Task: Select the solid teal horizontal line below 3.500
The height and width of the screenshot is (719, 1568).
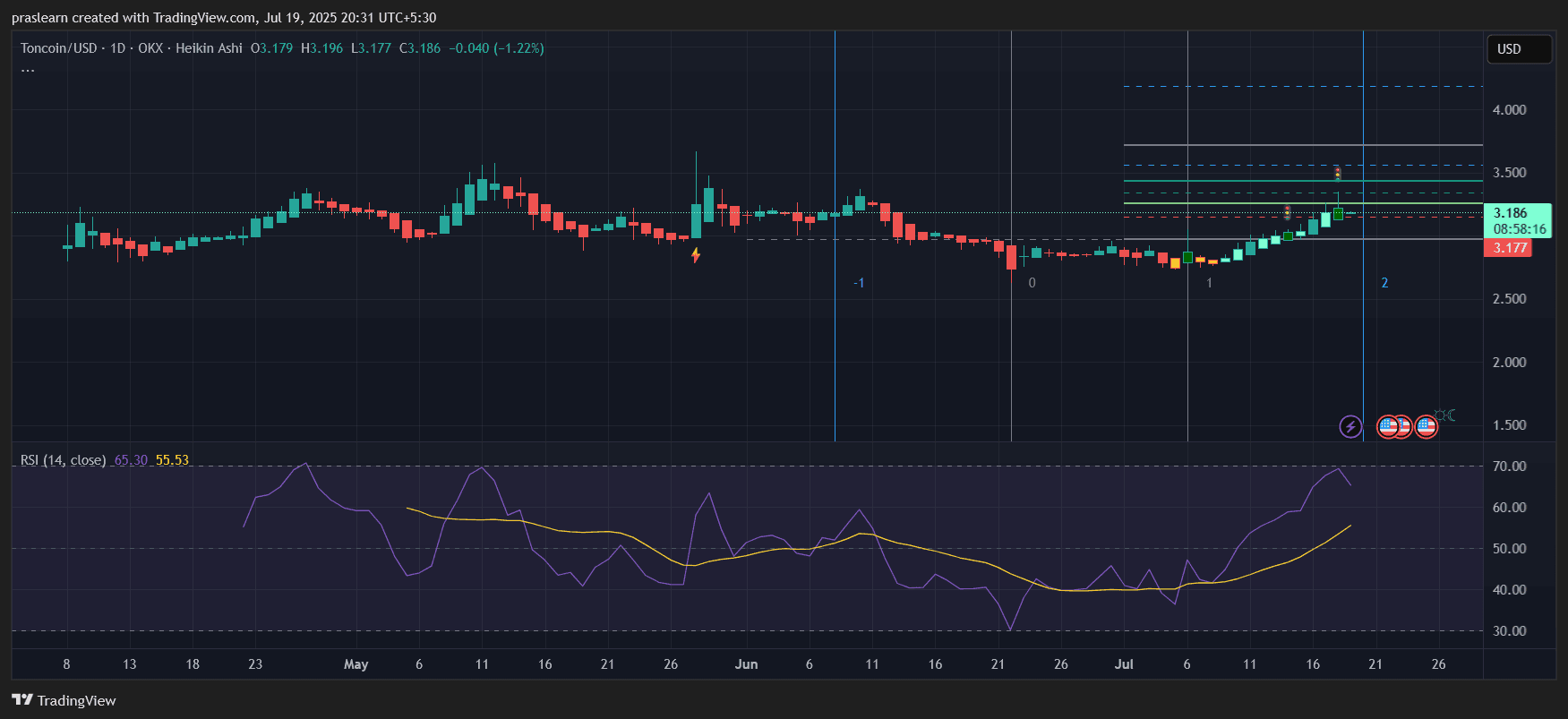Action: pyautogui.click(x=1303, y=181)
